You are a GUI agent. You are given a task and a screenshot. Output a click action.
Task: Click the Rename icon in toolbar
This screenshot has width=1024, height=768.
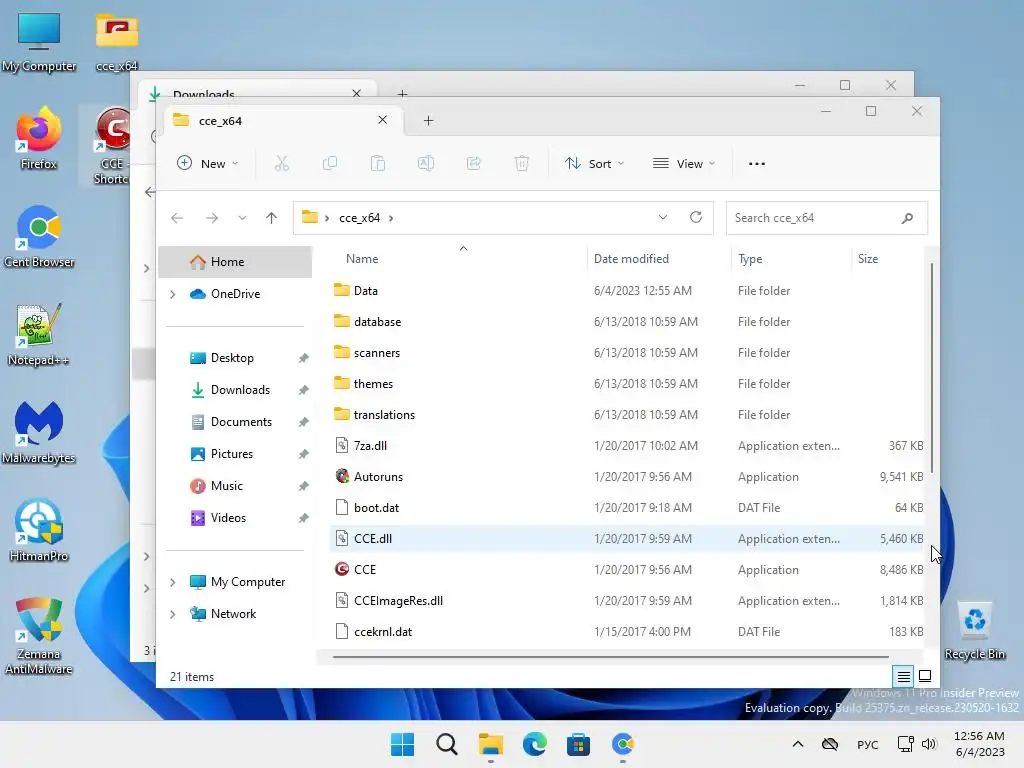point(426,163)
